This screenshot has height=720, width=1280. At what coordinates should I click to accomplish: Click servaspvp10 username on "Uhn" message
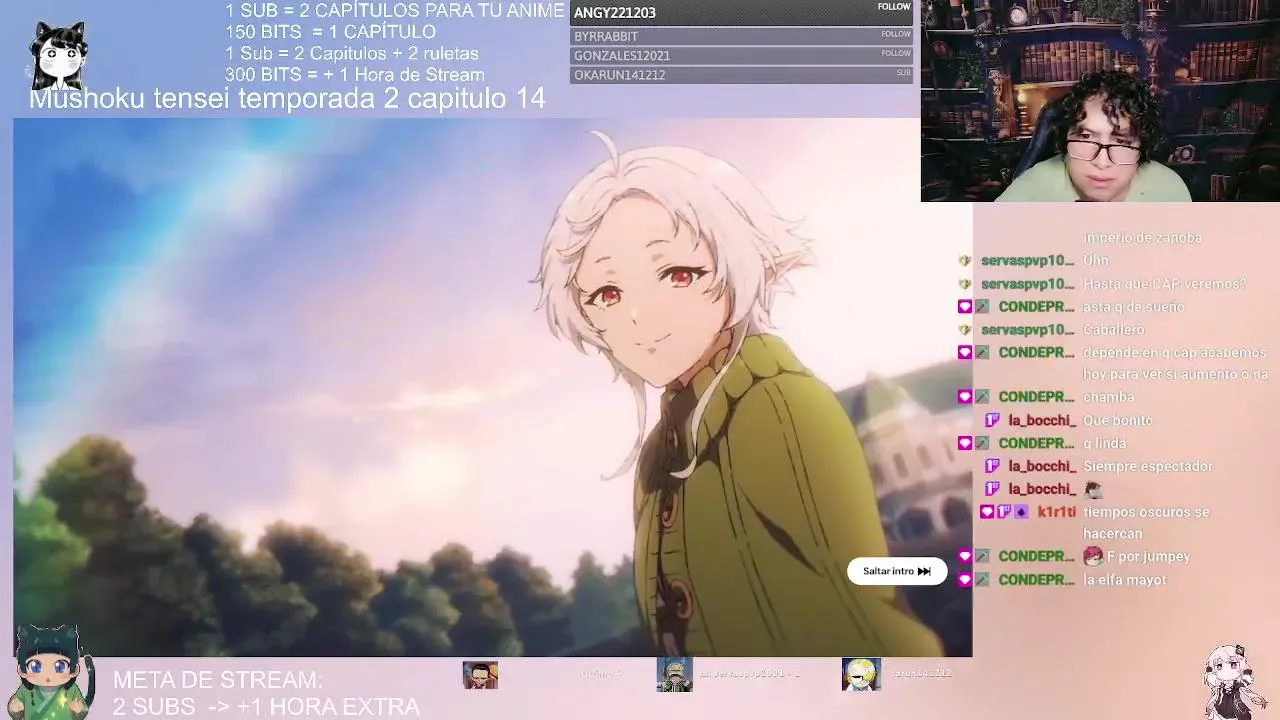point(1027,261)
